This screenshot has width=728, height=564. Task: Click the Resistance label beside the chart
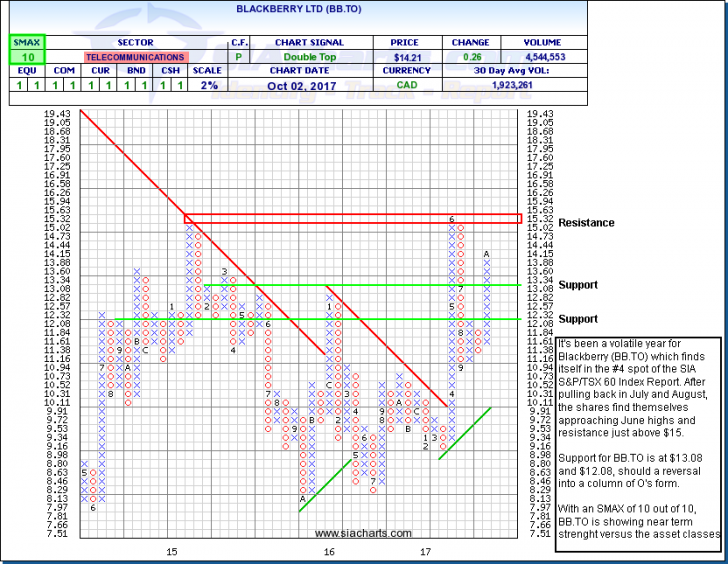tap(587, 223)
